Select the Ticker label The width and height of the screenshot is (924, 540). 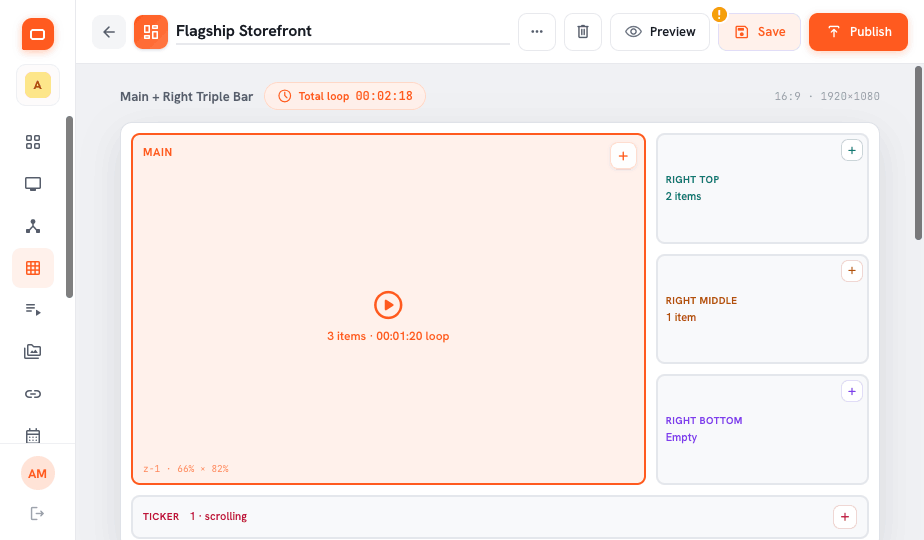[x=160, y=516]
